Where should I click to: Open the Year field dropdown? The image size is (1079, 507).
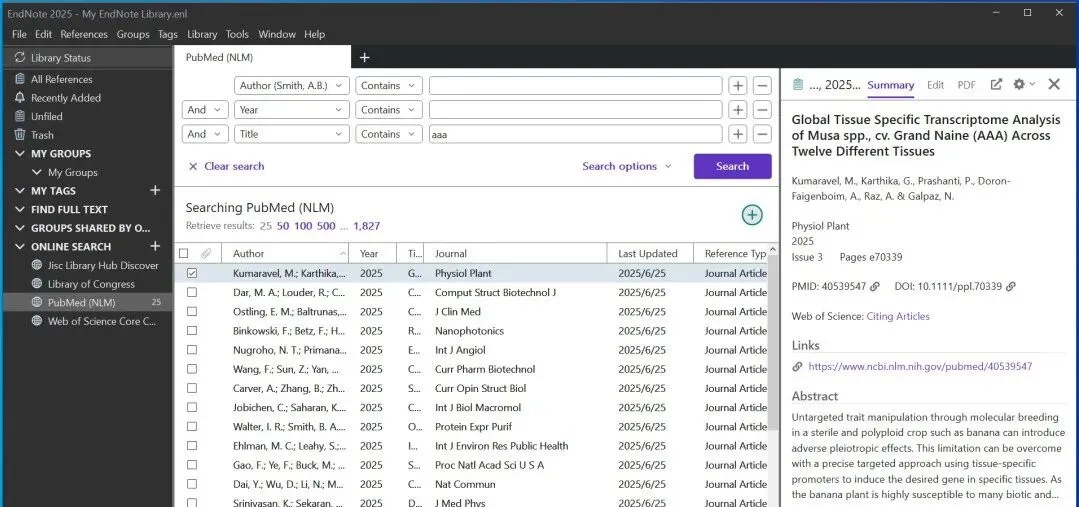click(x=292, y=110)
